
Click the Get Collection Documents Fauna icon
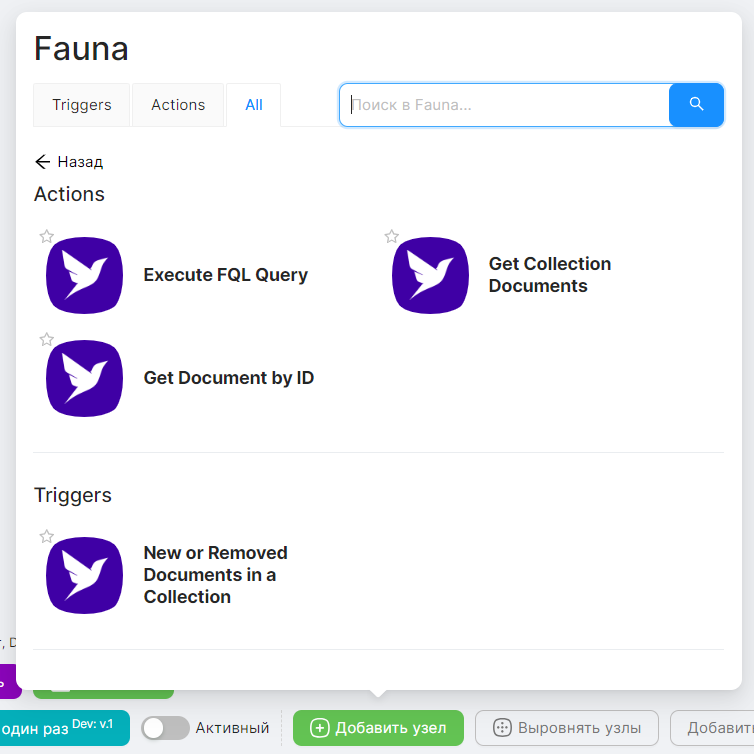coord(430,275)
